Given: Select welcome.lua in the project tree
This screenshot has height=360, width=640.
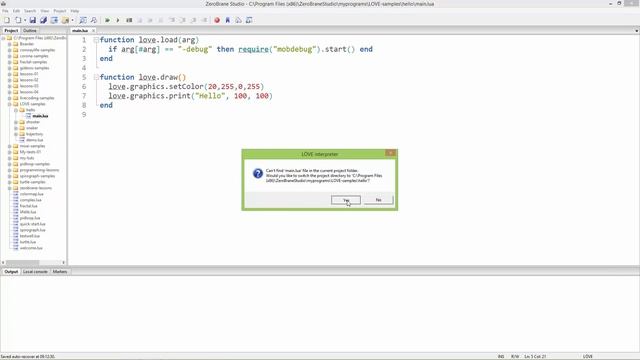Looking at the screenshot, I should [31, 248].
